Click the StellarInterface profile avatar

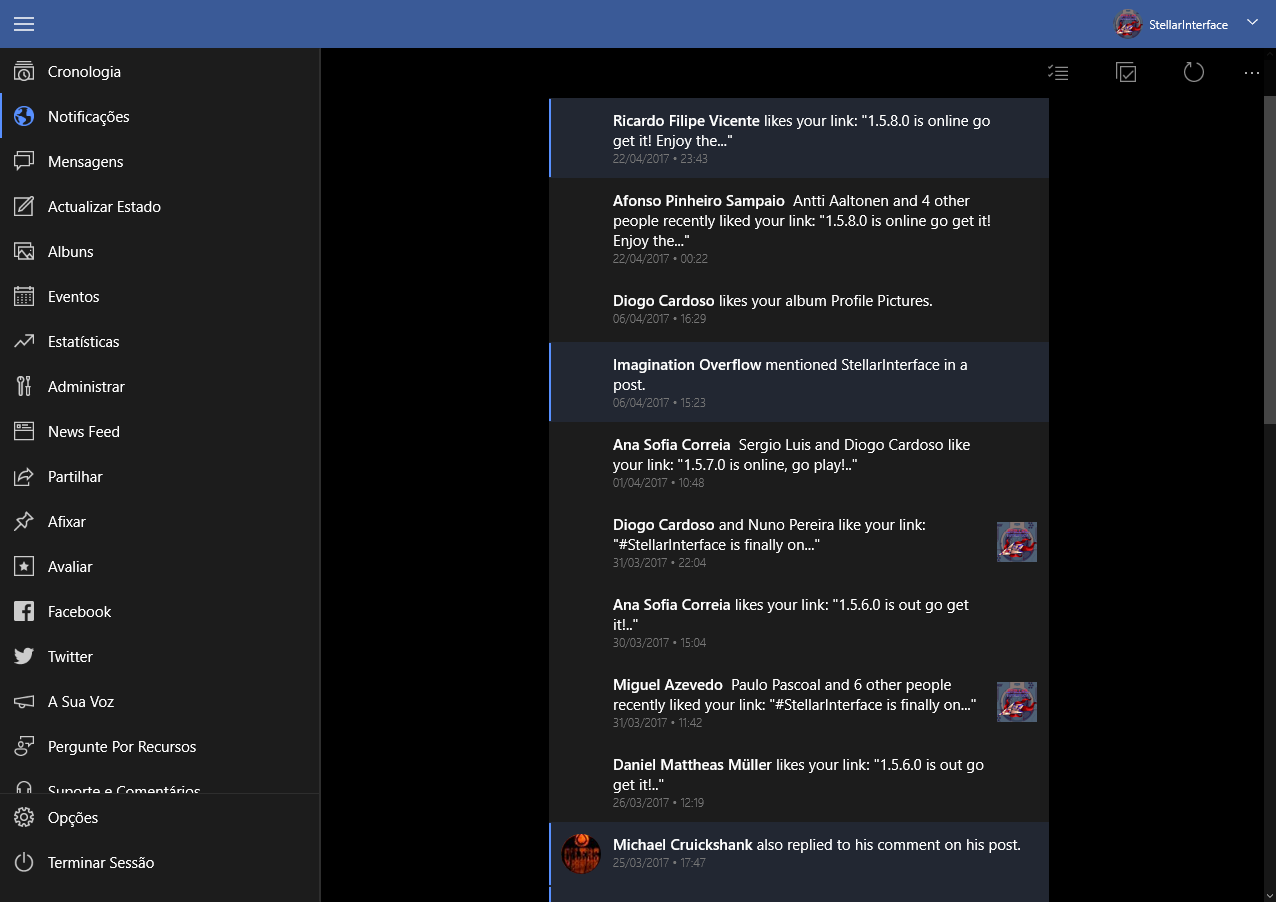1127,23
